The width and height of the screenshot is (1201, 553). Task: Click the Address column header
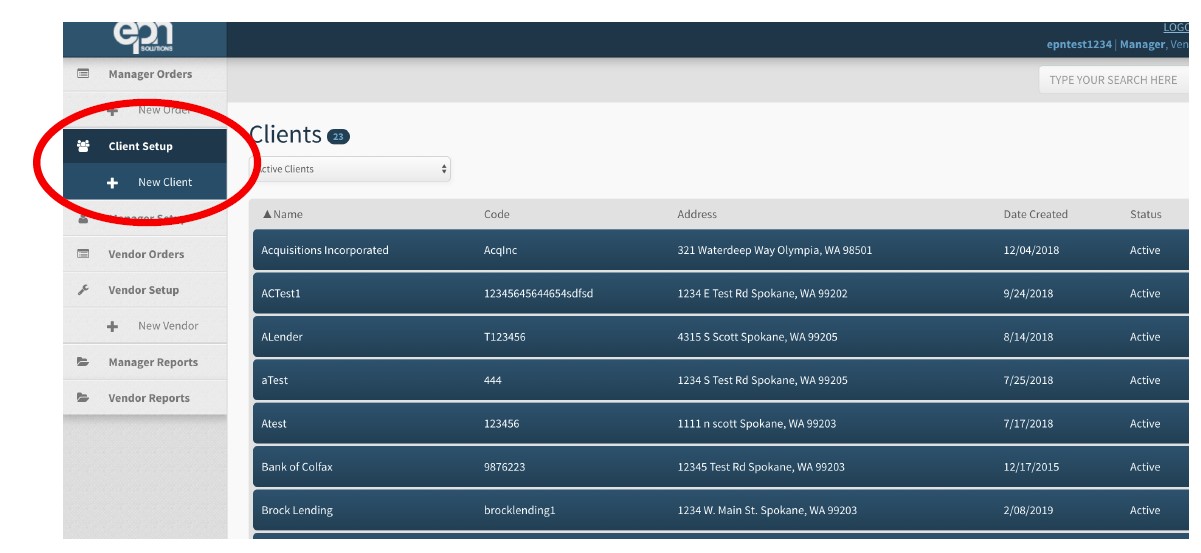click(x=697, y=214)
